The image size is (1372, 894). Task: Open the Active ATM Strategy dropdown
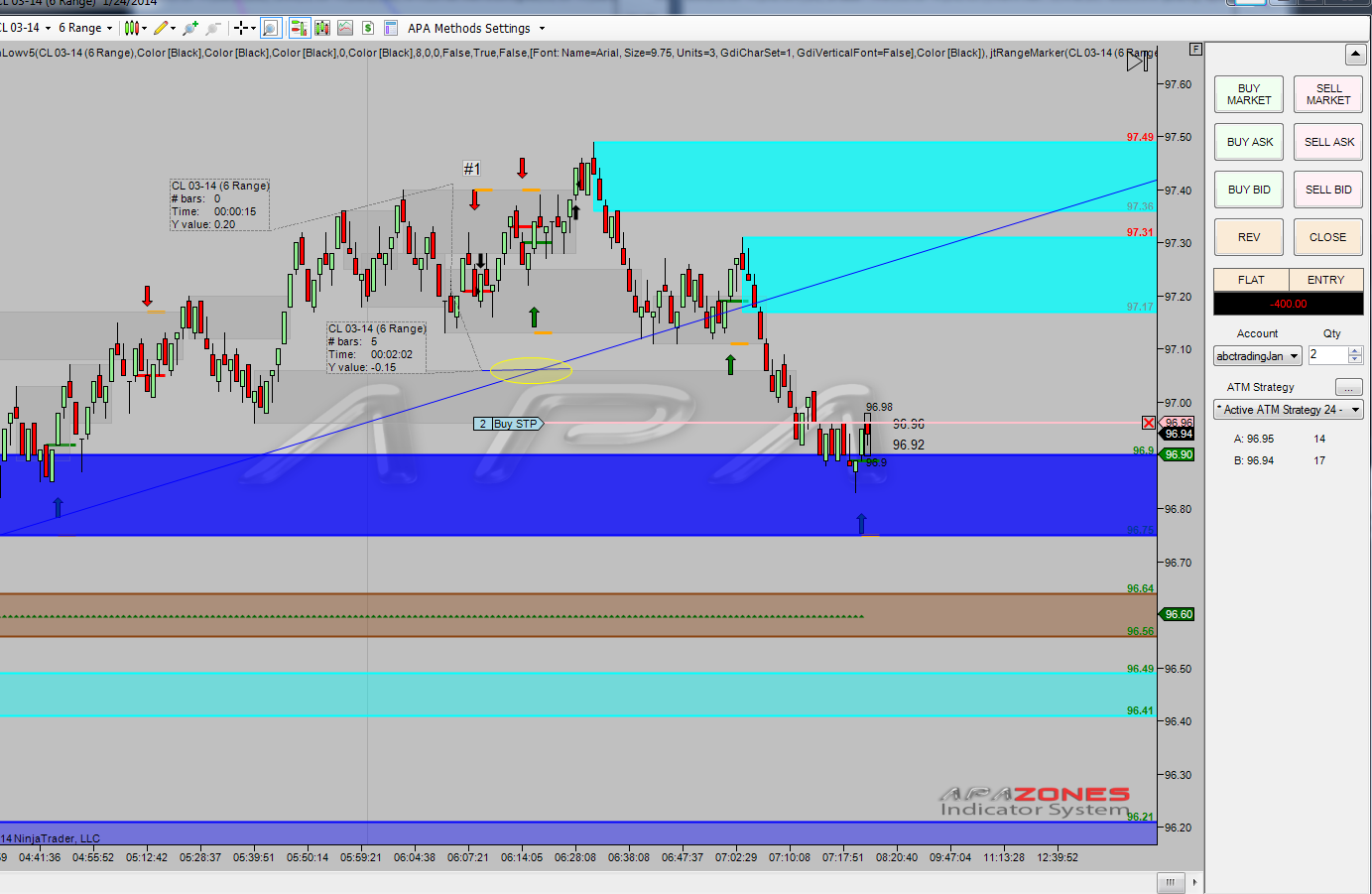[x=1289, y=409]
